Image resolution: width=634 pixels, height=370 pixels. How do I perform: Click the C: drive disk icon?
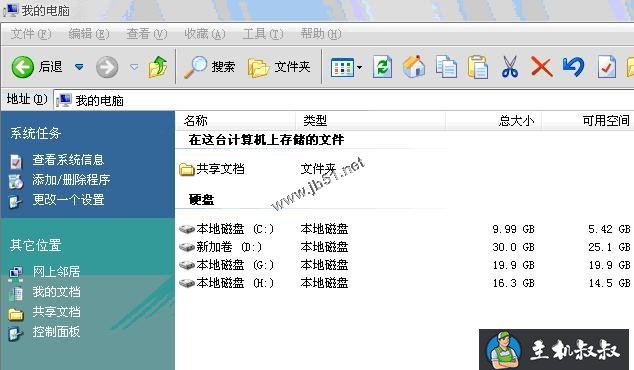pos(187,229)
